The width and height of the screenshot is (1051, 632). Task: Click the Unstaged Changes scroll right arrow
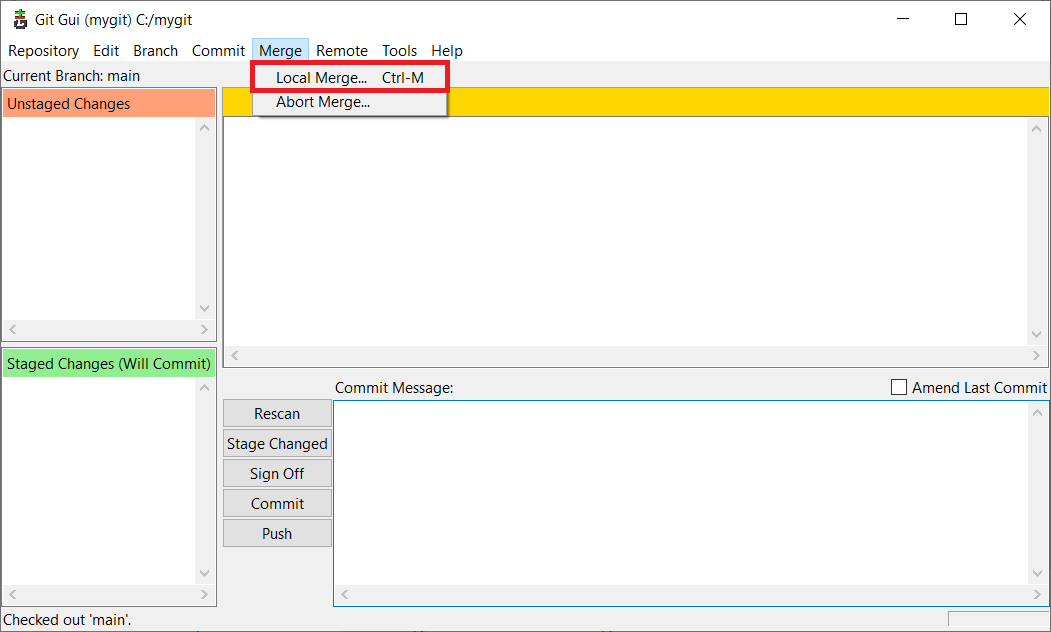204,330
